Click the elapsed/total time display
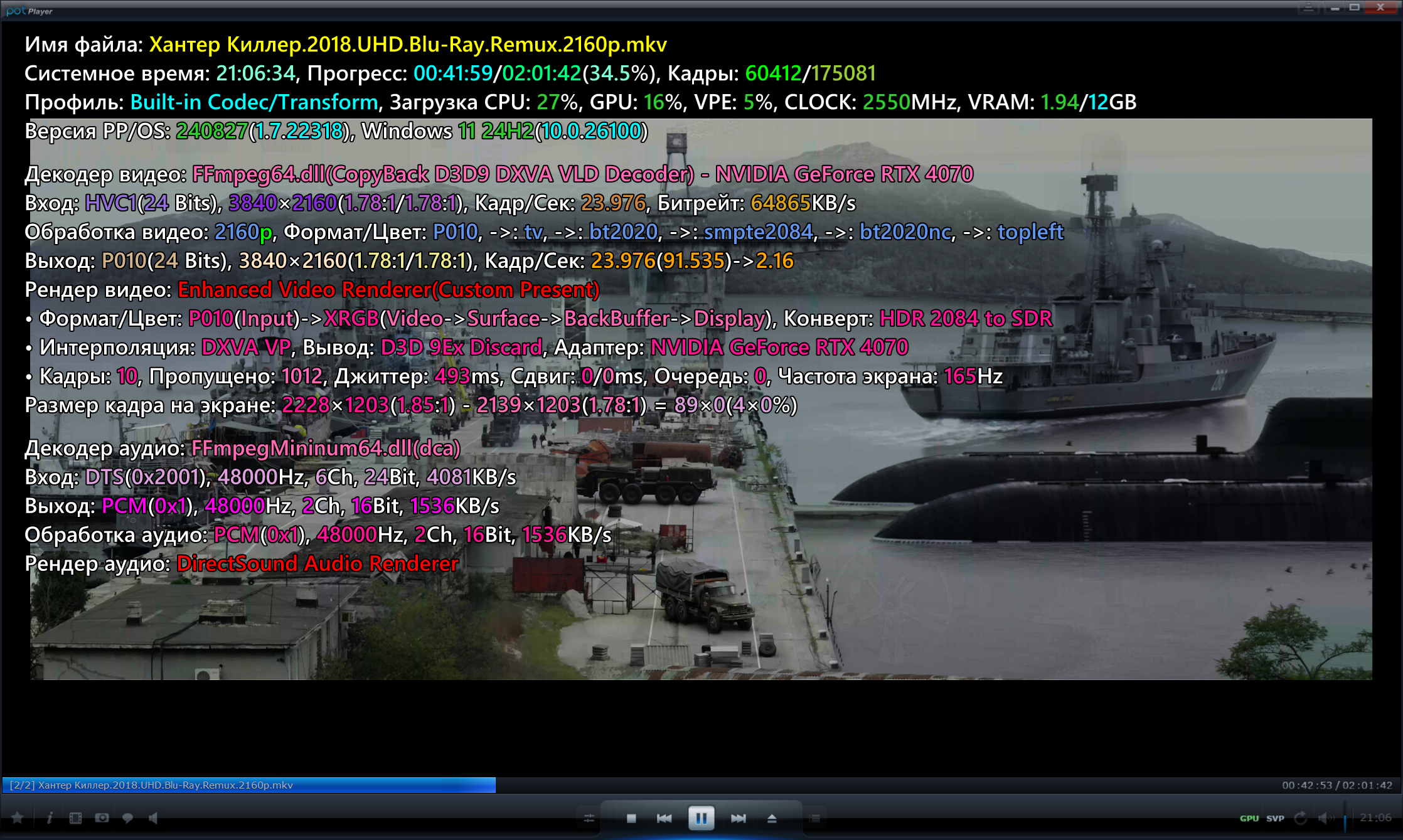Viewport: 1403px width, 840px height. (1336, 785)
